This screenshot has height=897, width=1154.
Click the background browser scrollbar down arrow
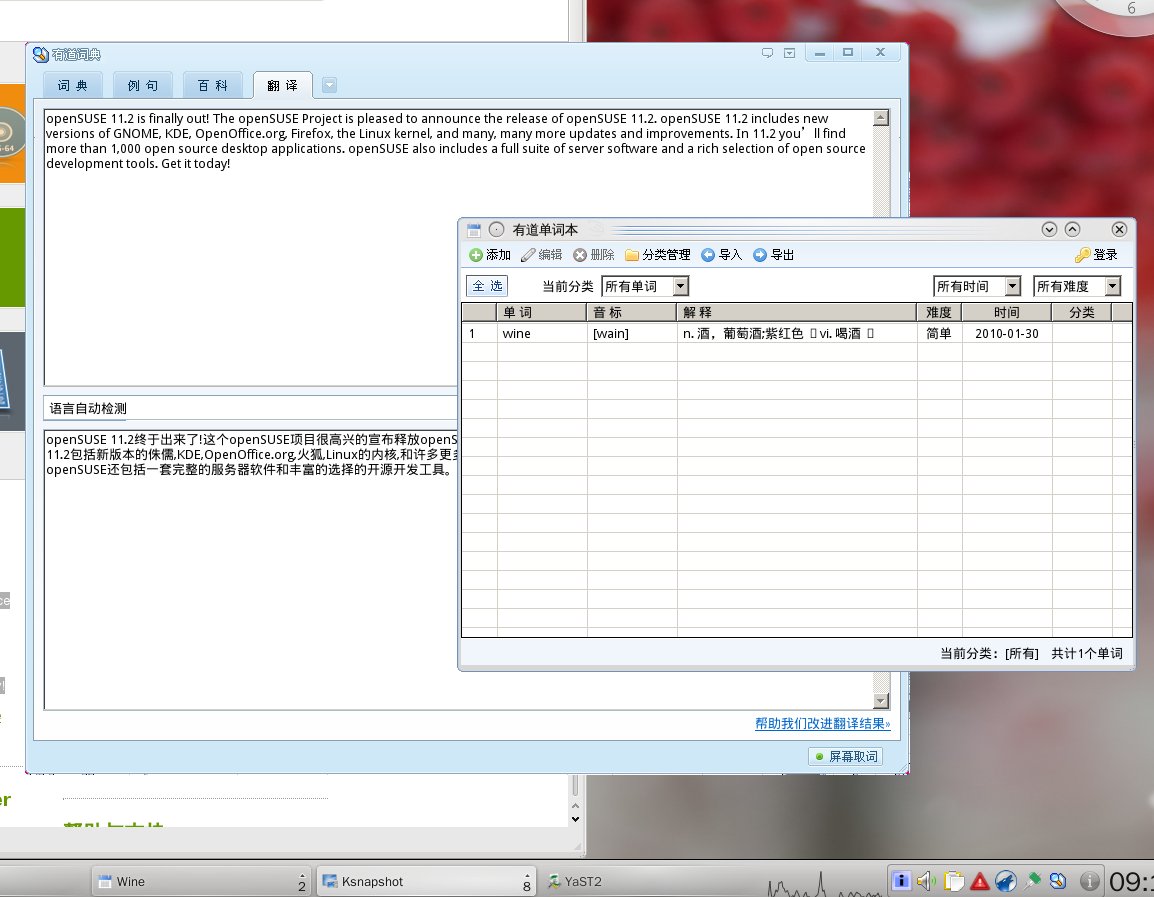(576, 819)
